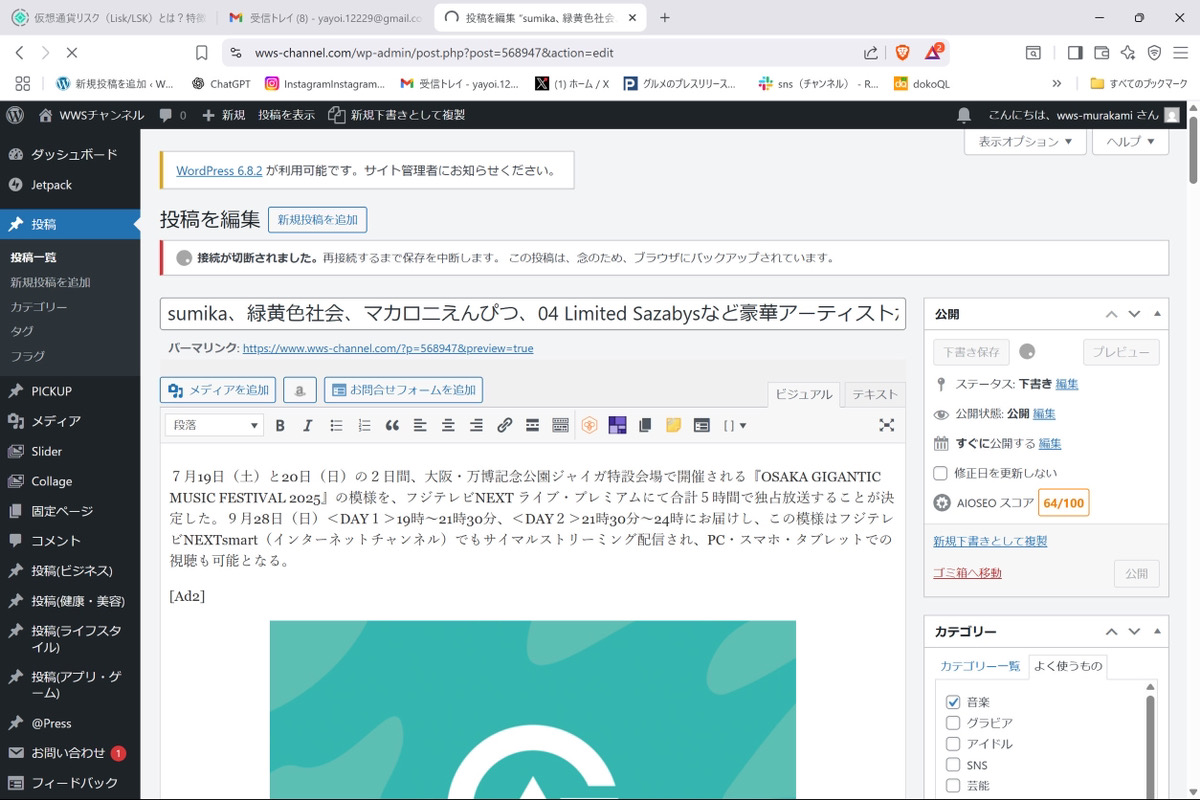This screenshot has height=800, width=1200.
Task: Insert or edit link
Action: pos(504,425)
